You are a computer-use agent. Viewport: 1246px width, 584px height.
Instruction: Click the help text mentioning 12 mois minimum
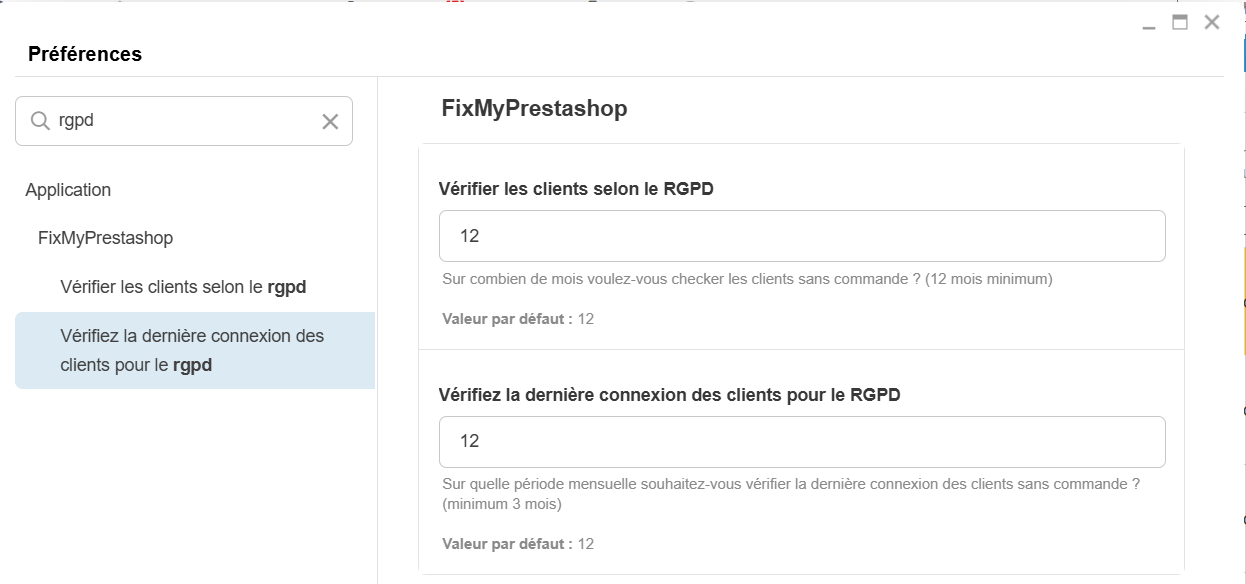click(x=747, y=279)
